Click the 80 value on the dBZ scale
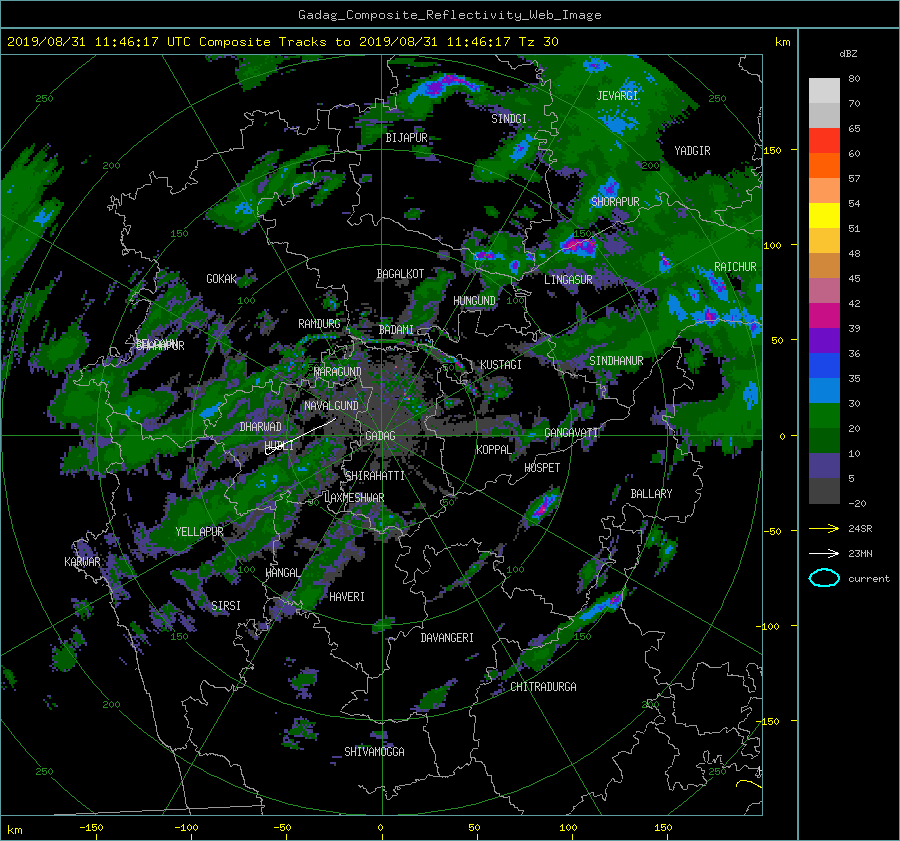Image resolution: width=900 pixels, height=841 pixels. click(x=854, y=79)
